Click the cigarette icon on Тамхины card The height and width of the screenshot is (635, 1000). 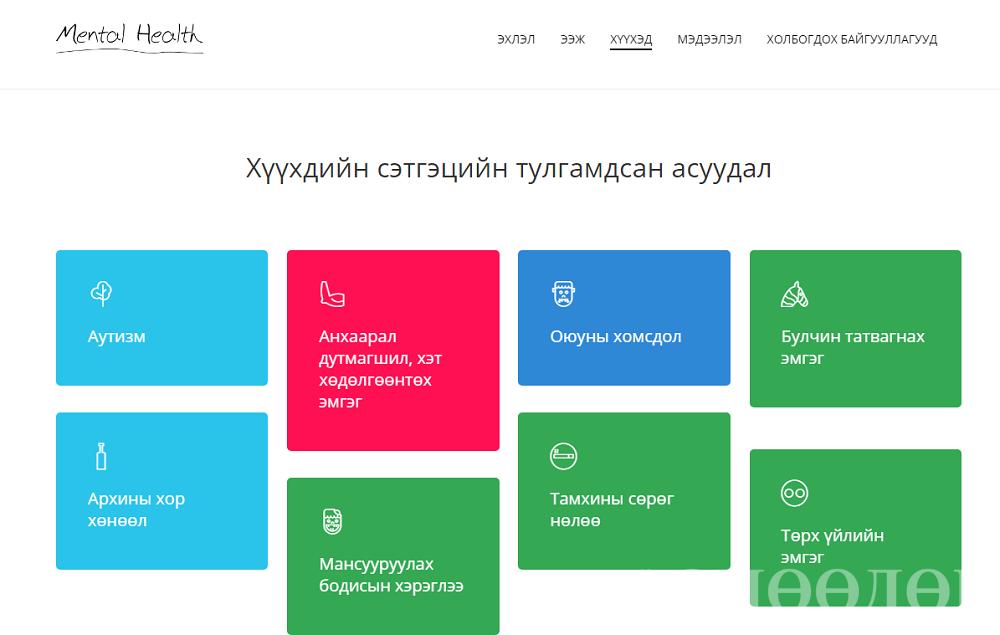tap(564, 456)
